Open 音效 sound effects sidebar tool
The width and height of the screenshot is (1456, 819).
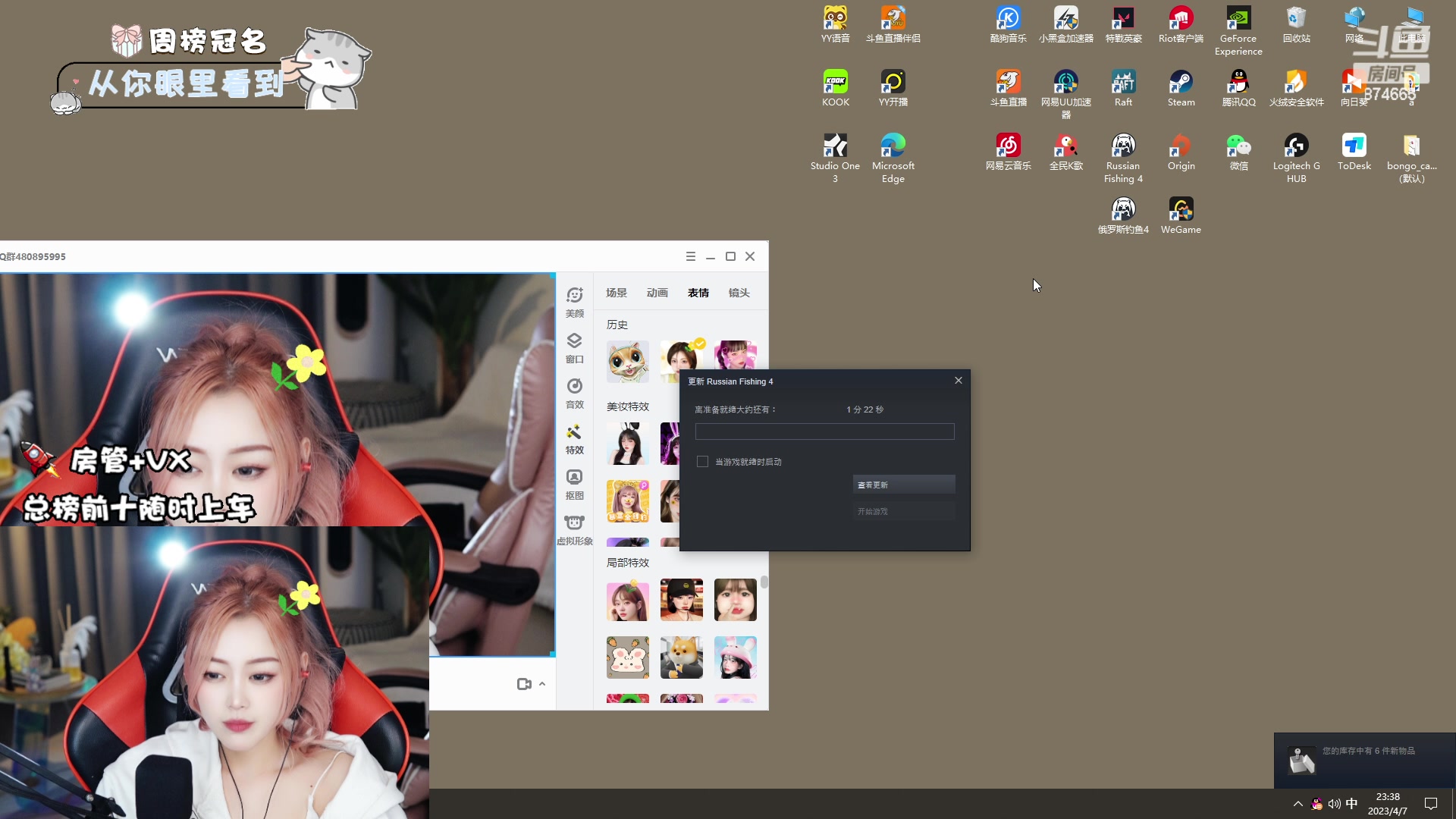click(x=574, y=393)
